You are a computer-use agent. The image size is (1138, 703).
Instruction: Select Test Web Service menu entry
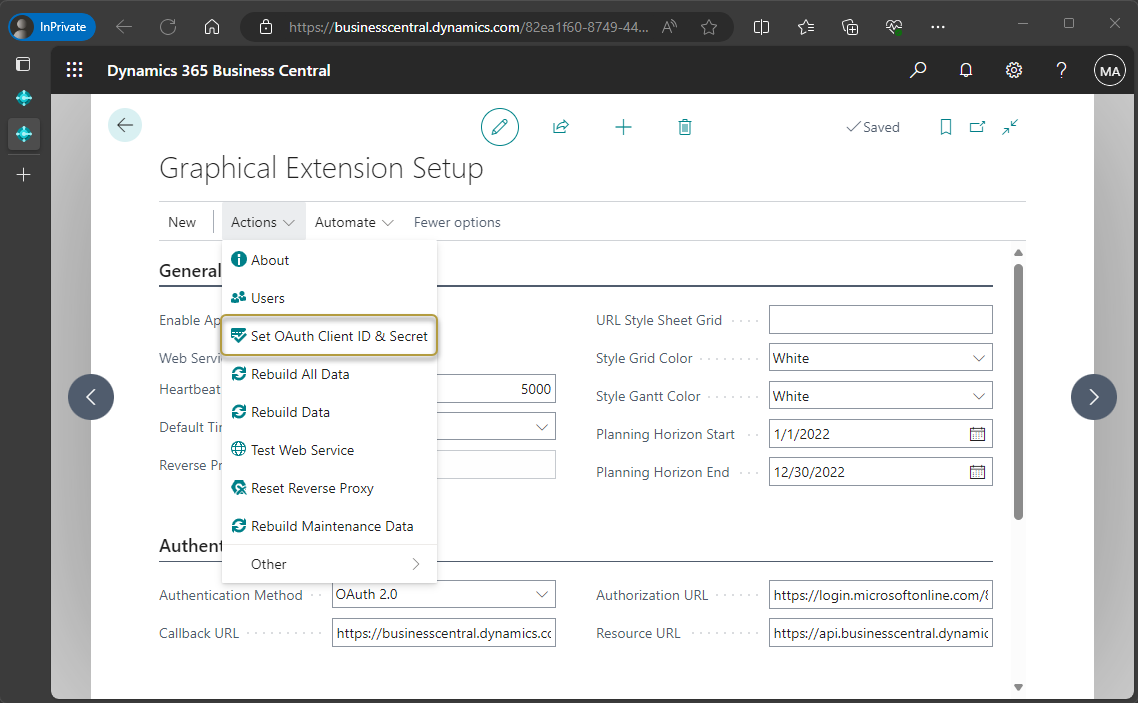click(302, 450)
